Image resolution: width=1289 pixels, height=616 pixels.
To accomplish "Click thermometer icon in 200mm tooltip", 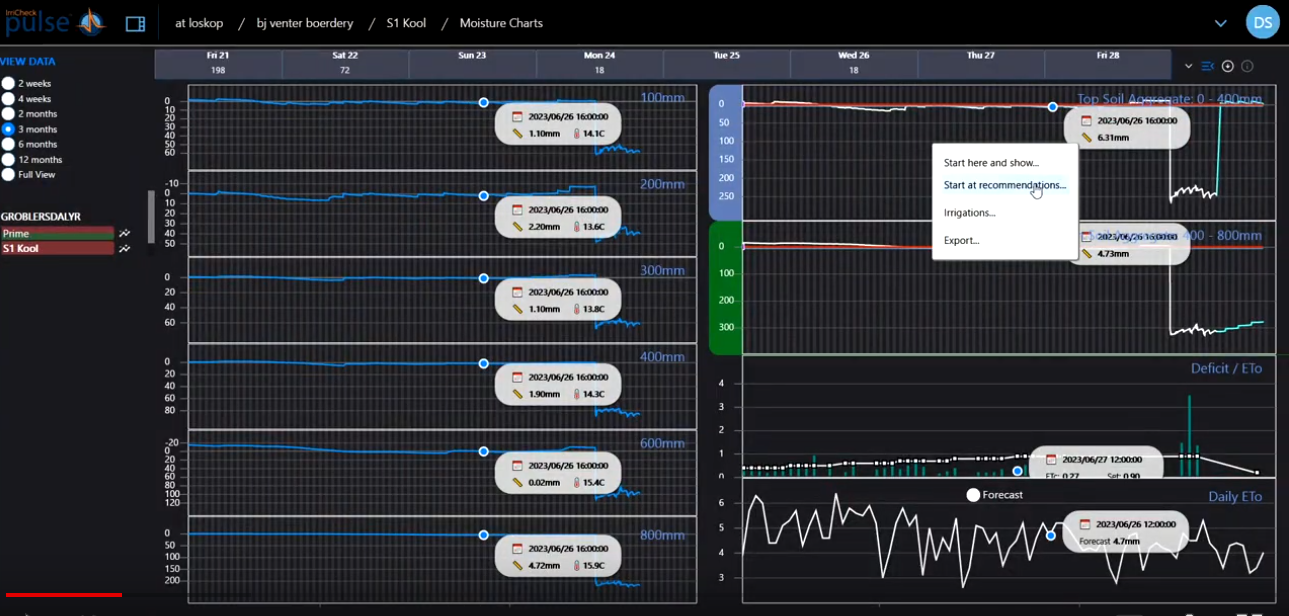I will point(577,227).
